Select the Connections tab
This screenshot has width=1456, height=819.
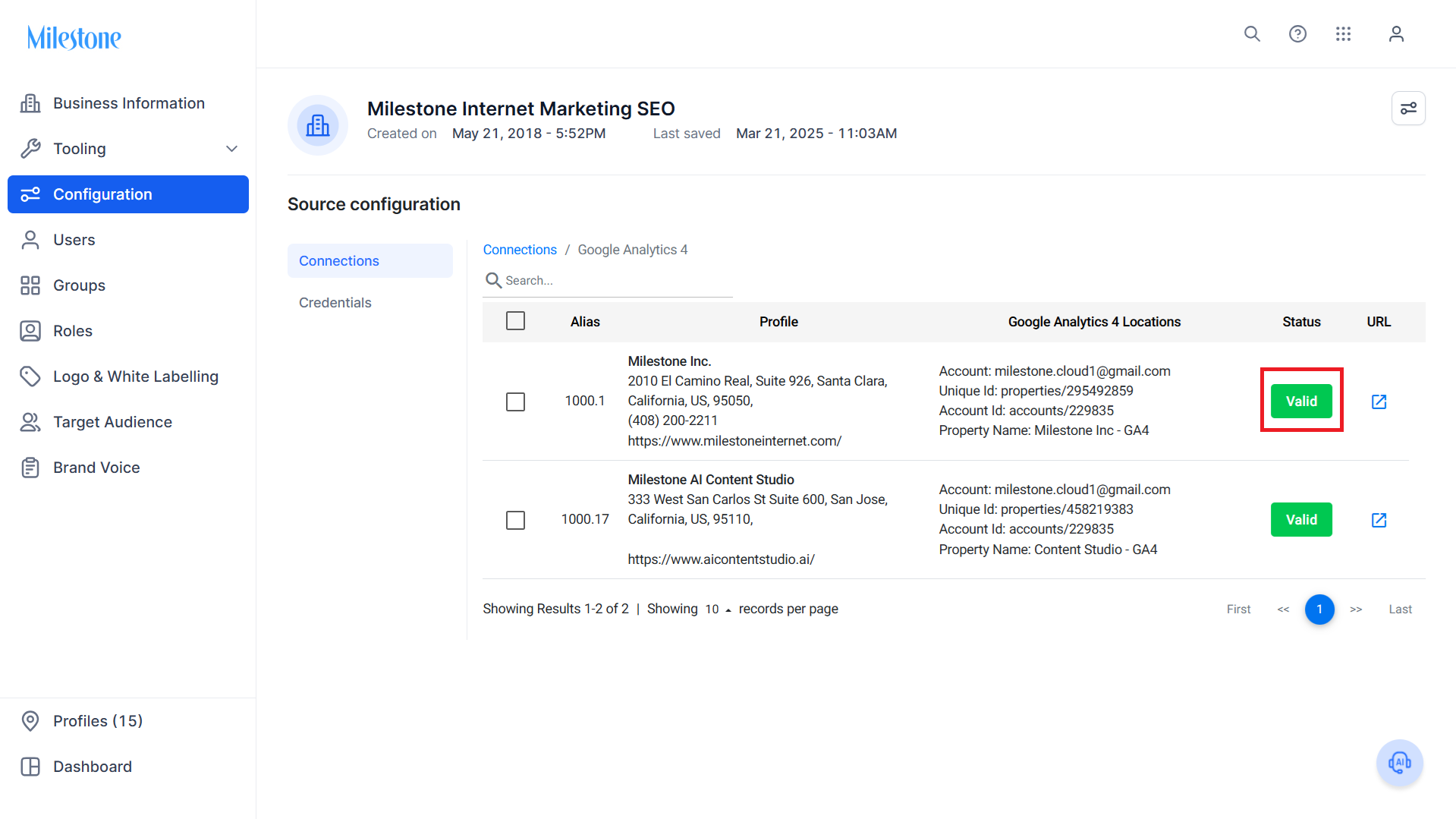370,260
